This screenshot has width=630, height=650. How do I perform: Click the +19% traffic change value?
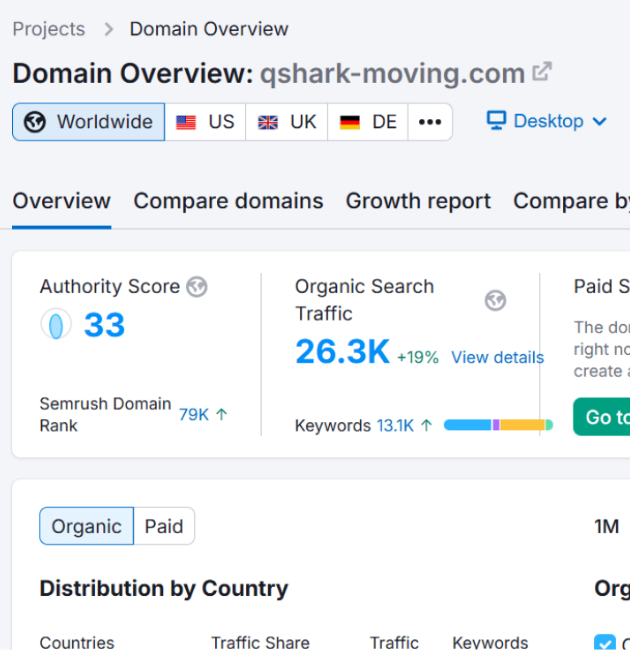418,357
